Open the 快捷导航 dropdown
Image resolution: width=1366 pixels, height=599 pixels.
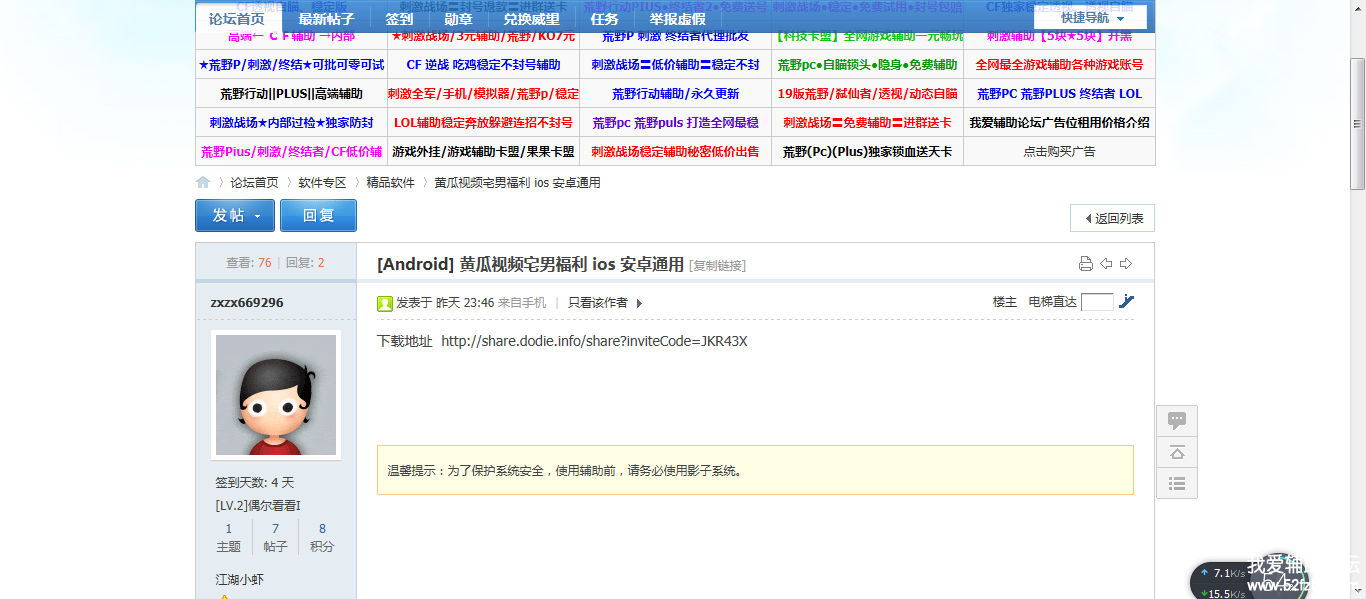pyautogui.click(x=1091, y=18)
